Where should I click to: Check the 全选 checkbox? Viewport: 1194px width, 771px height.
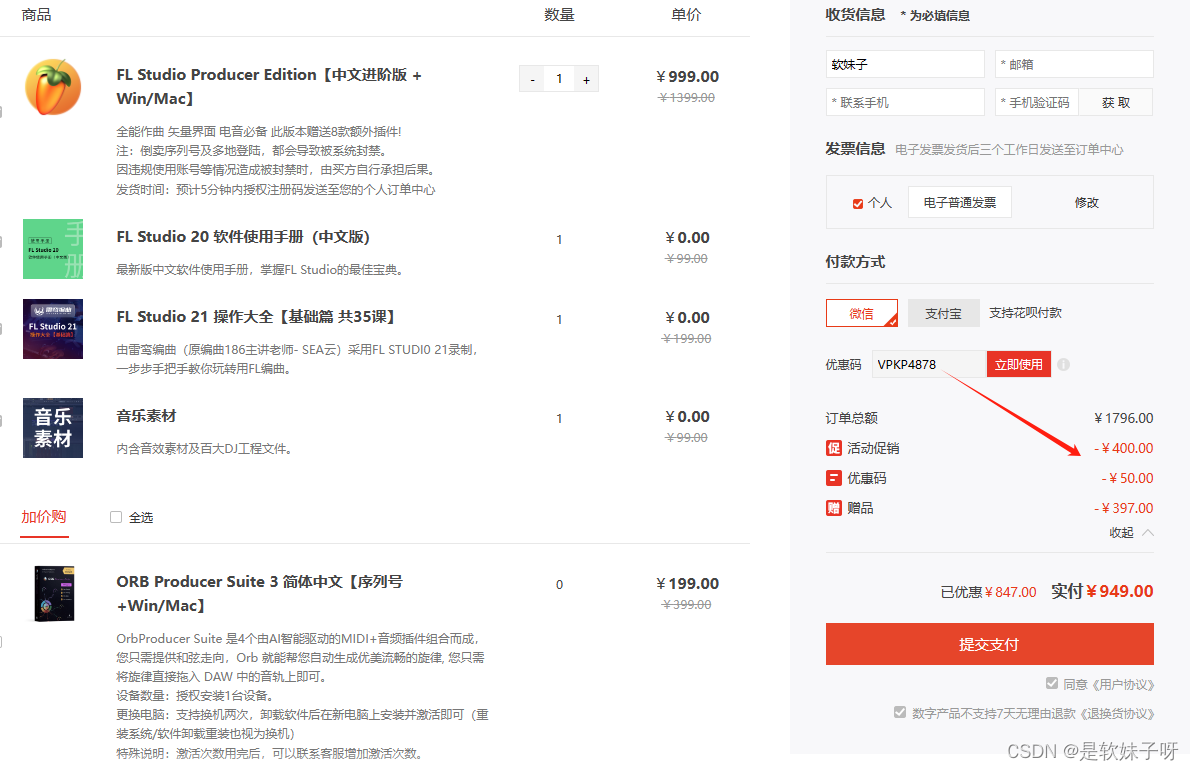(x=116, y=518)
